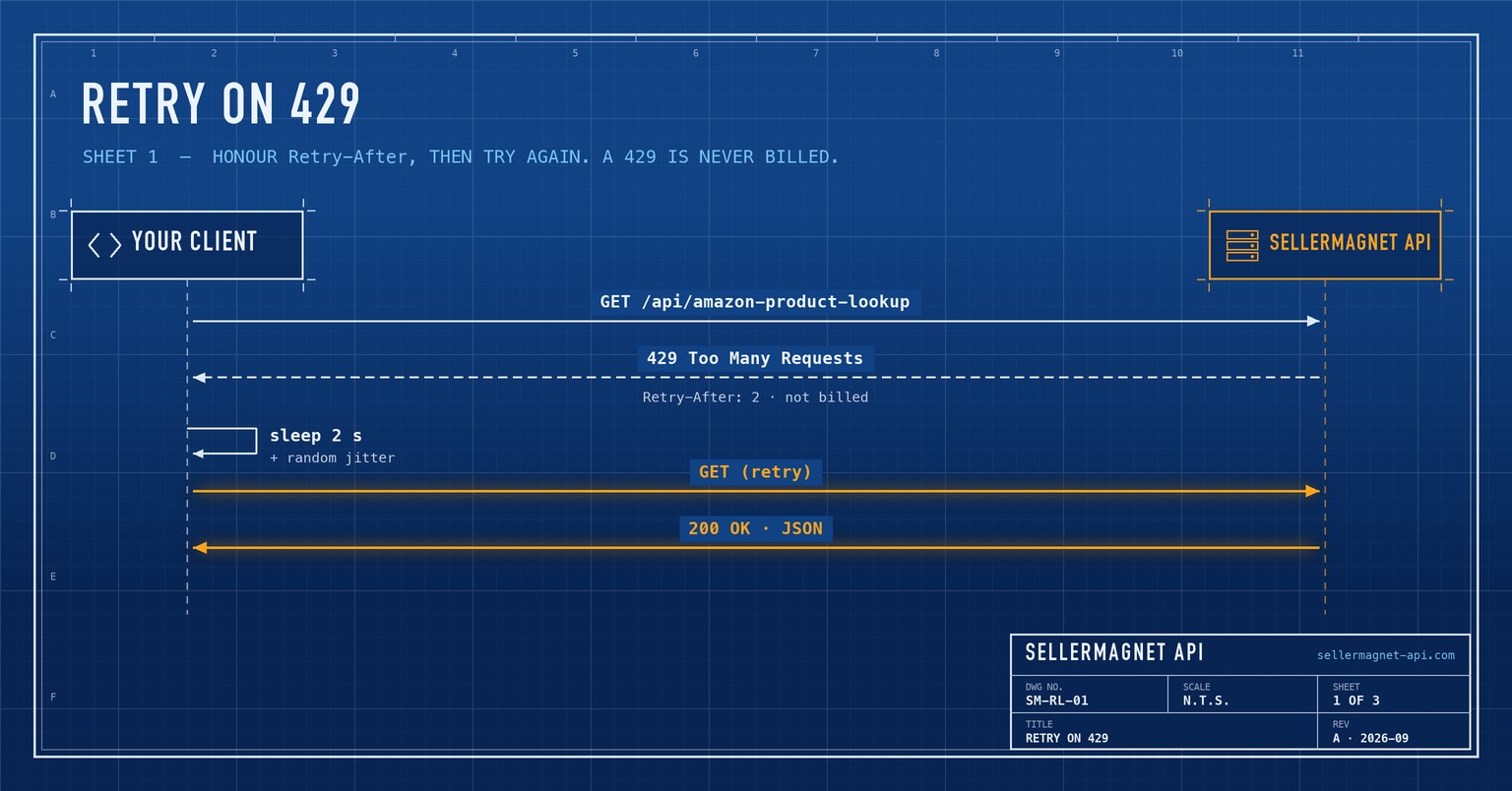Click sheet value '1 OF 3'
Image resolution: width=1512 pixels, height=791 pixels.
coord(1356,700)
